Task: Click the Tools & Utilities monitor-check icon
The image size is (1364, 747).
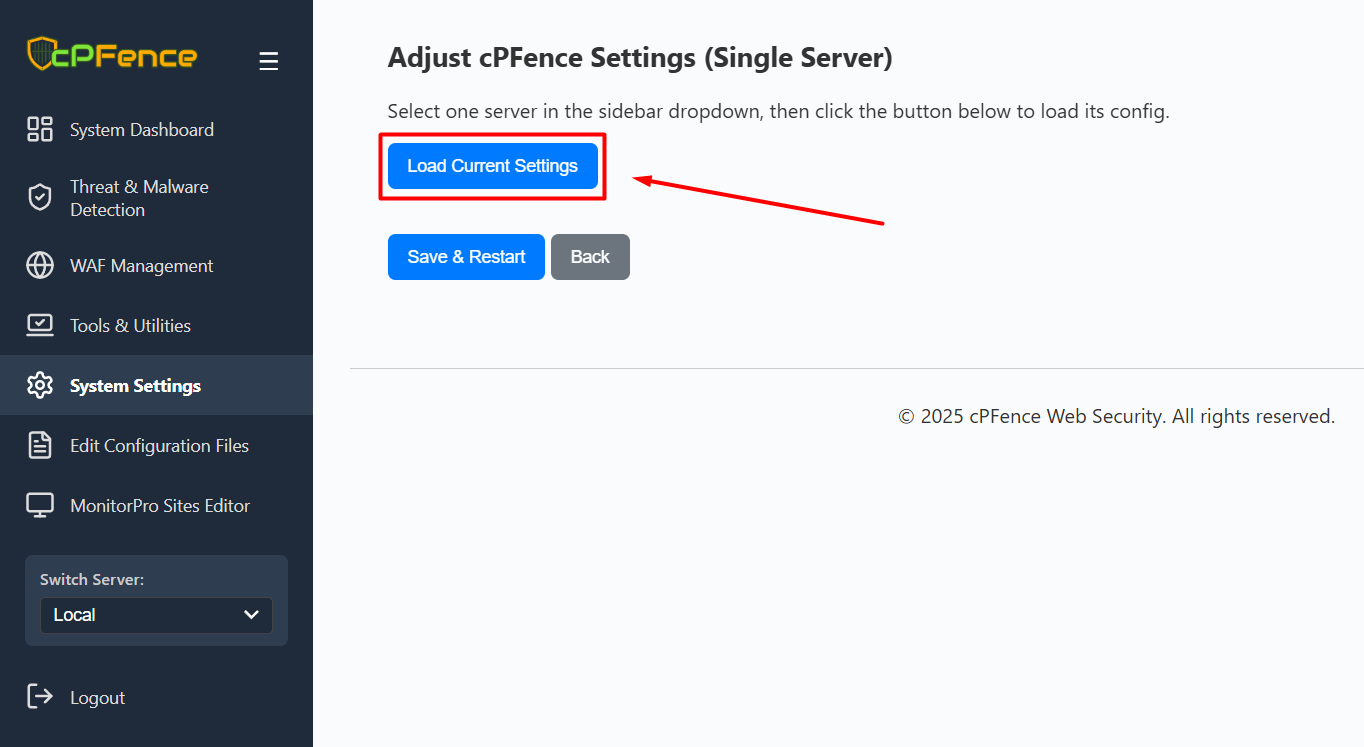Action: [40, 325]
